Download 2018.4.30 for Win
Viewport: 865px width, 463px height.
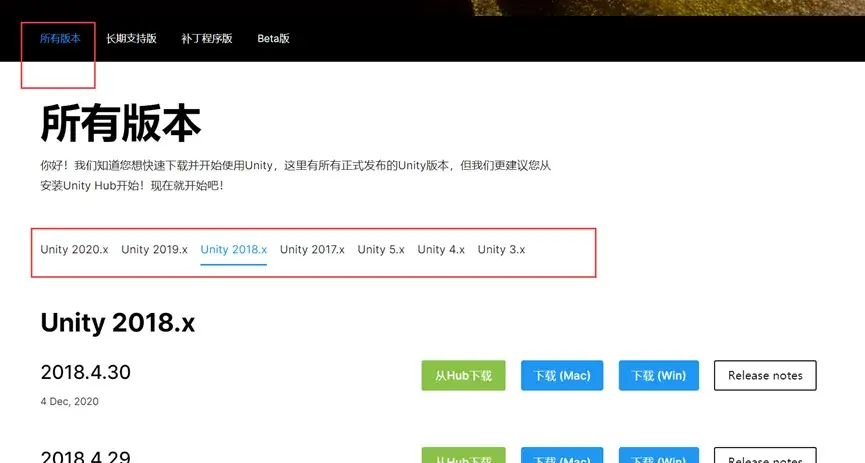click(x=659, y=375)
